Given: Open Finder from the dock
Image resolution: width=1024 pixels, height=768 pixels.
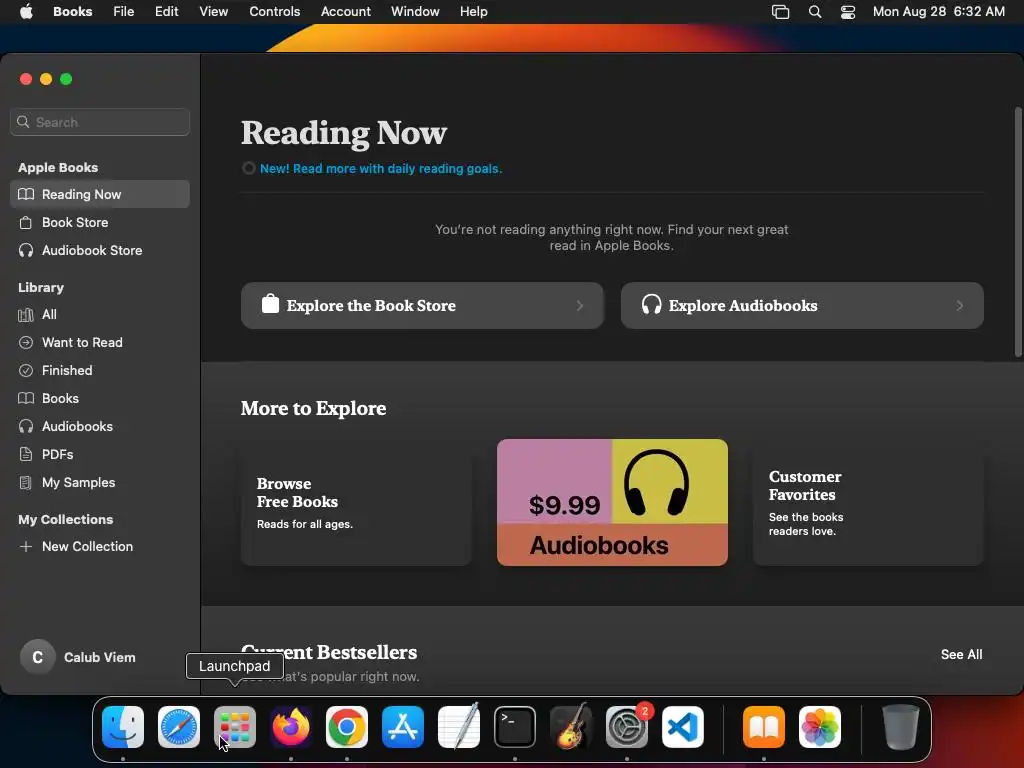Looking at the screenshot, I should pyautogui.click(x=123, y=727).
